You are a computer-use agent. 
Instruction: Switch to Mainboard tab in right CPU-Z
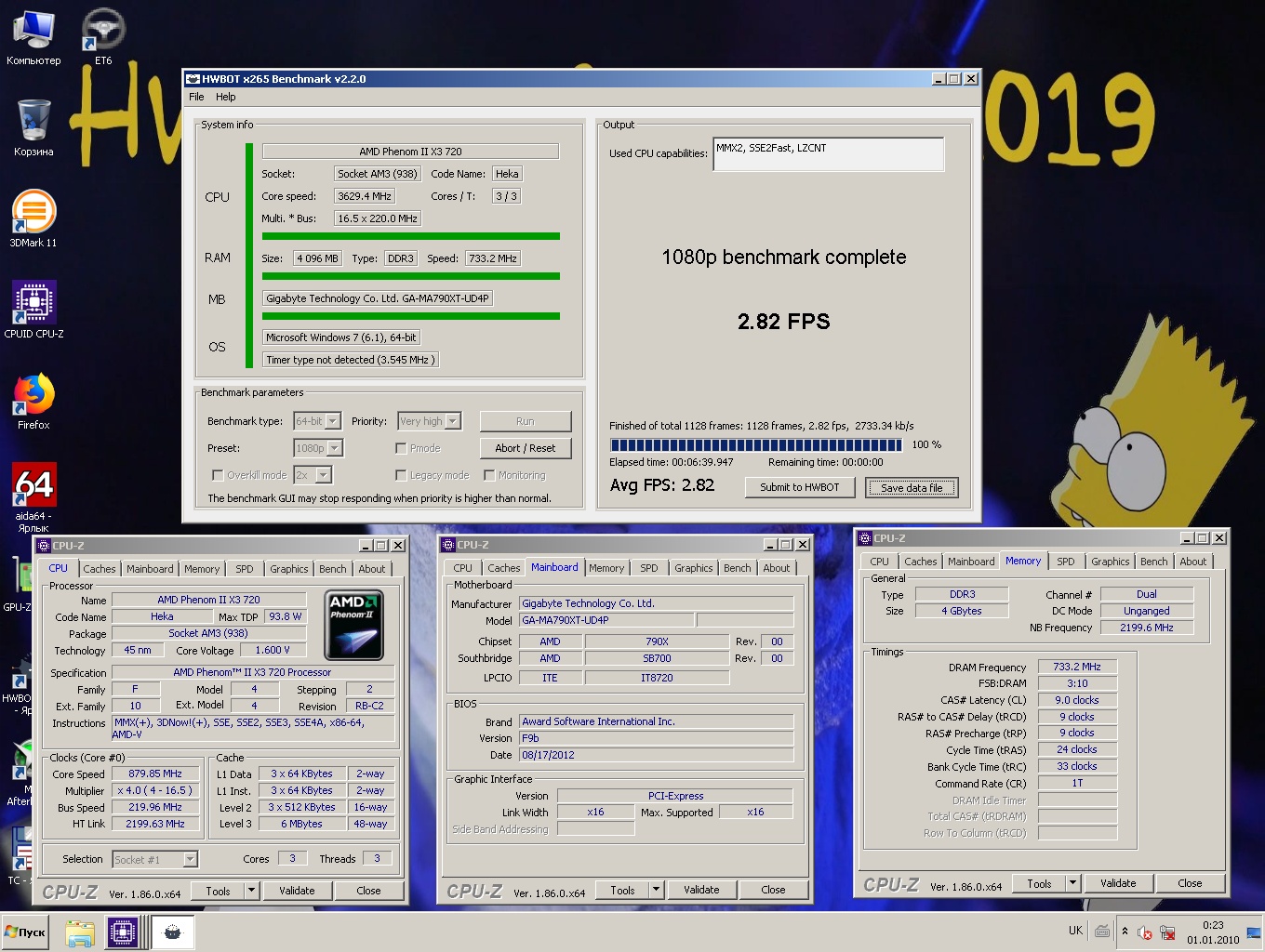[971, 562]
